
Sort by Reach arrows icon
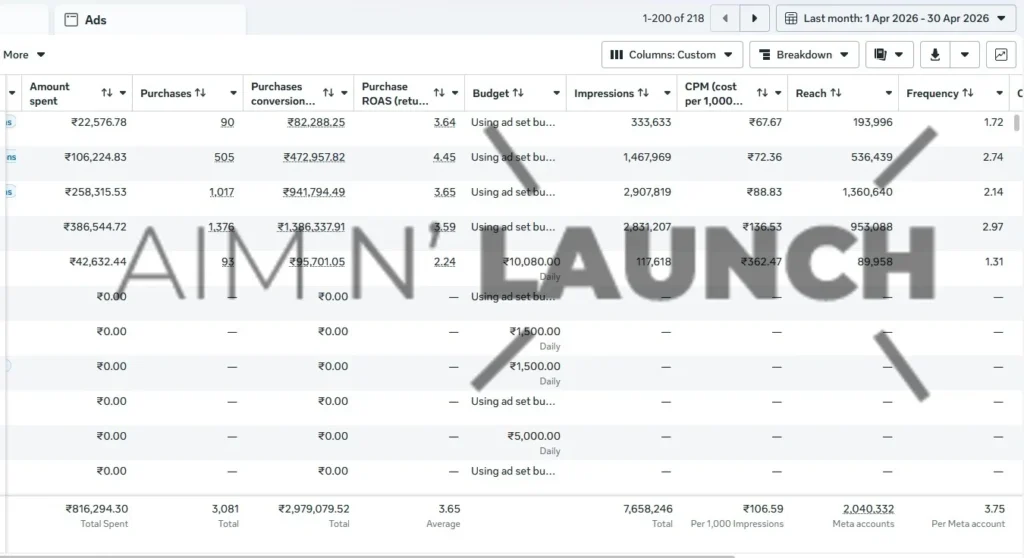click(x=836, y=93)
